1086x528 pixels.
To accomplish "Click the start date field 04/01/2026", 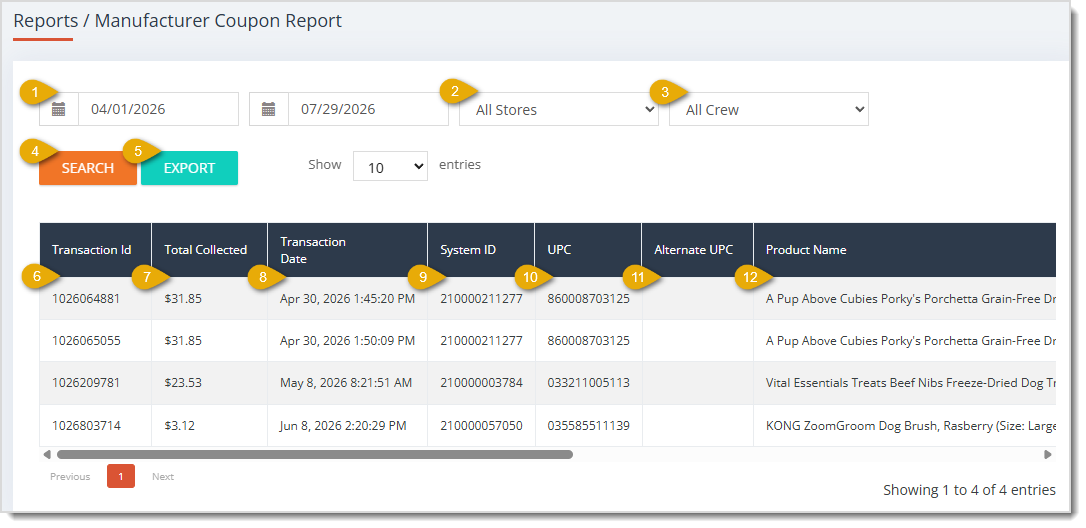I will pyautogui.click(x=159, y=109).
